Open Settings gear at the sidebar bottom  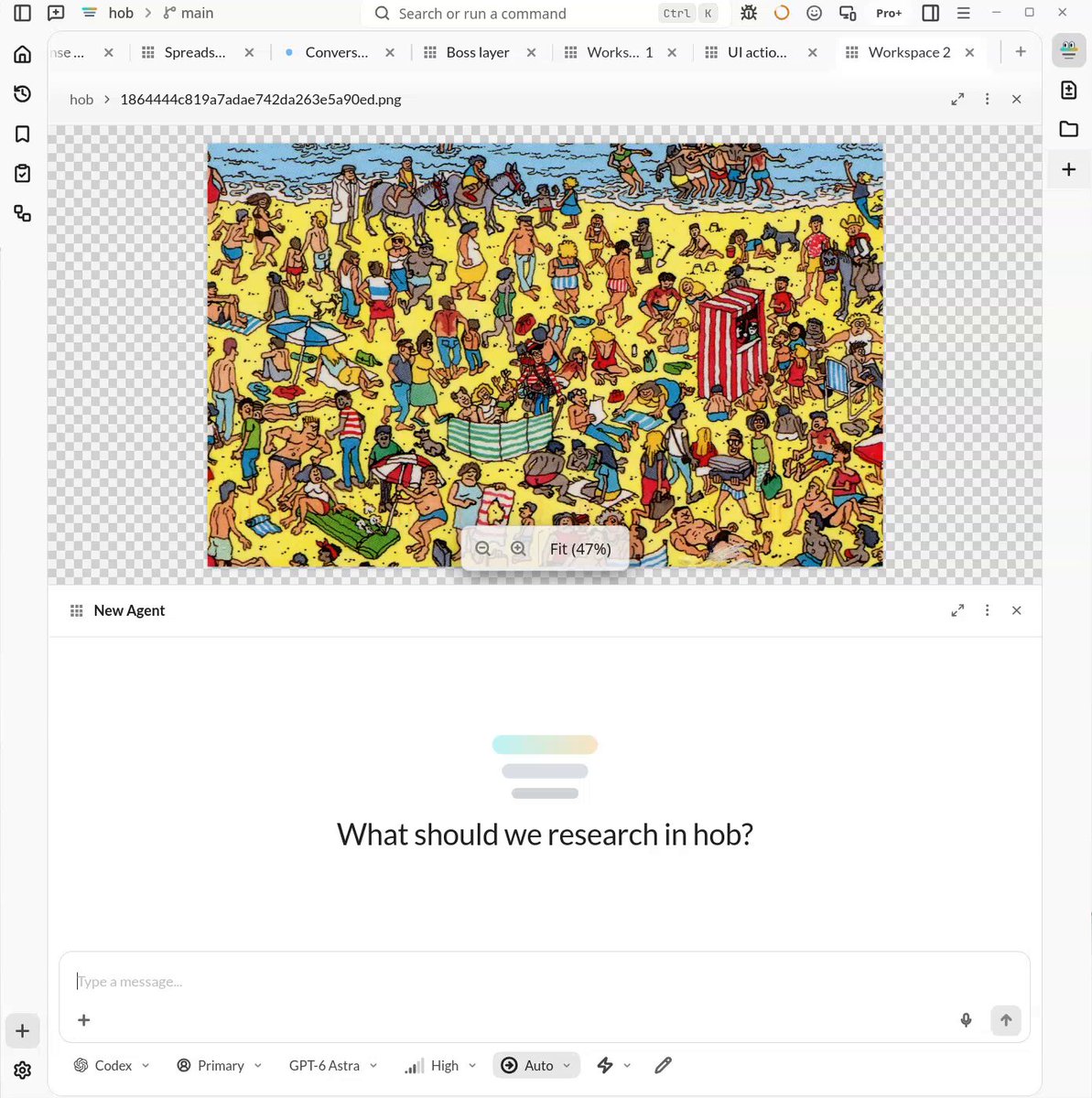[23, 1070]
